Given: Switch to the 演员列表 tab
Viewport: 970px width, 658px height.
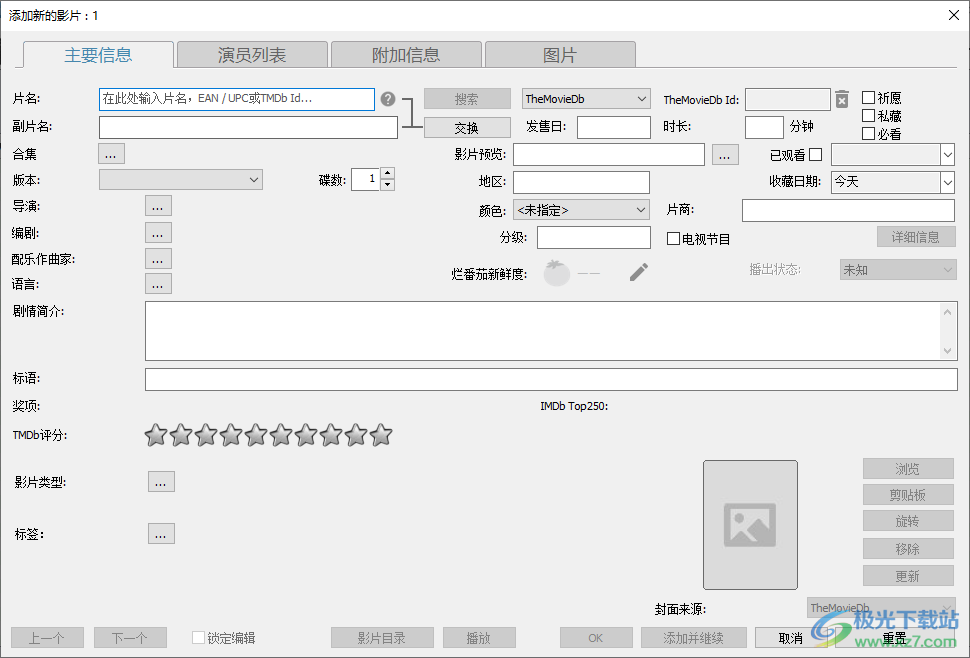Looking at the screenshot, I should point(251,54).
